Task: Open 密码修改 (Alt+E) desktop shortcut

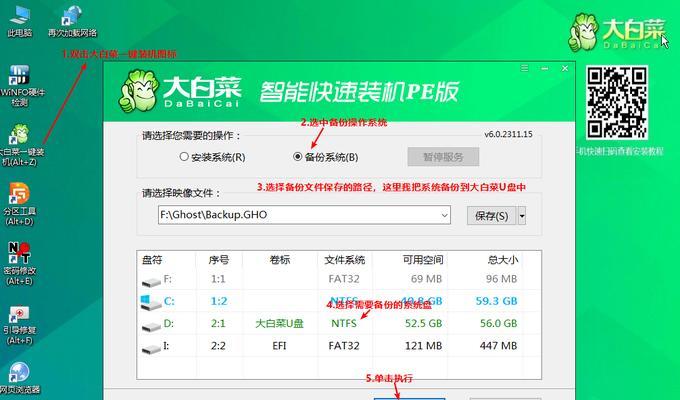Action: coord(20,264)
